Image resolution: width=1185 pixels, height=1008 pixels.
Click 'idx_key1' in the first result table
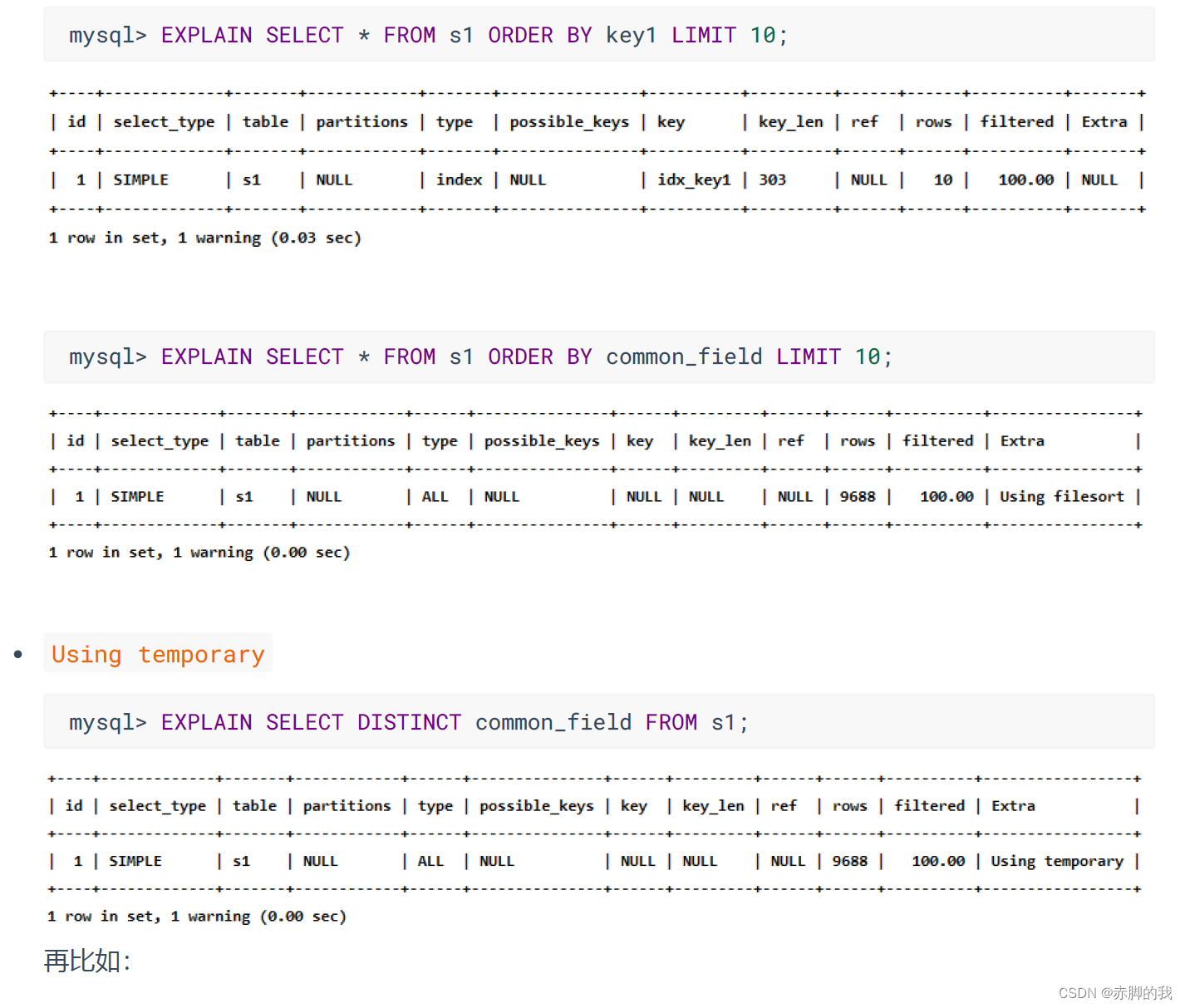[x=694, y=179]
